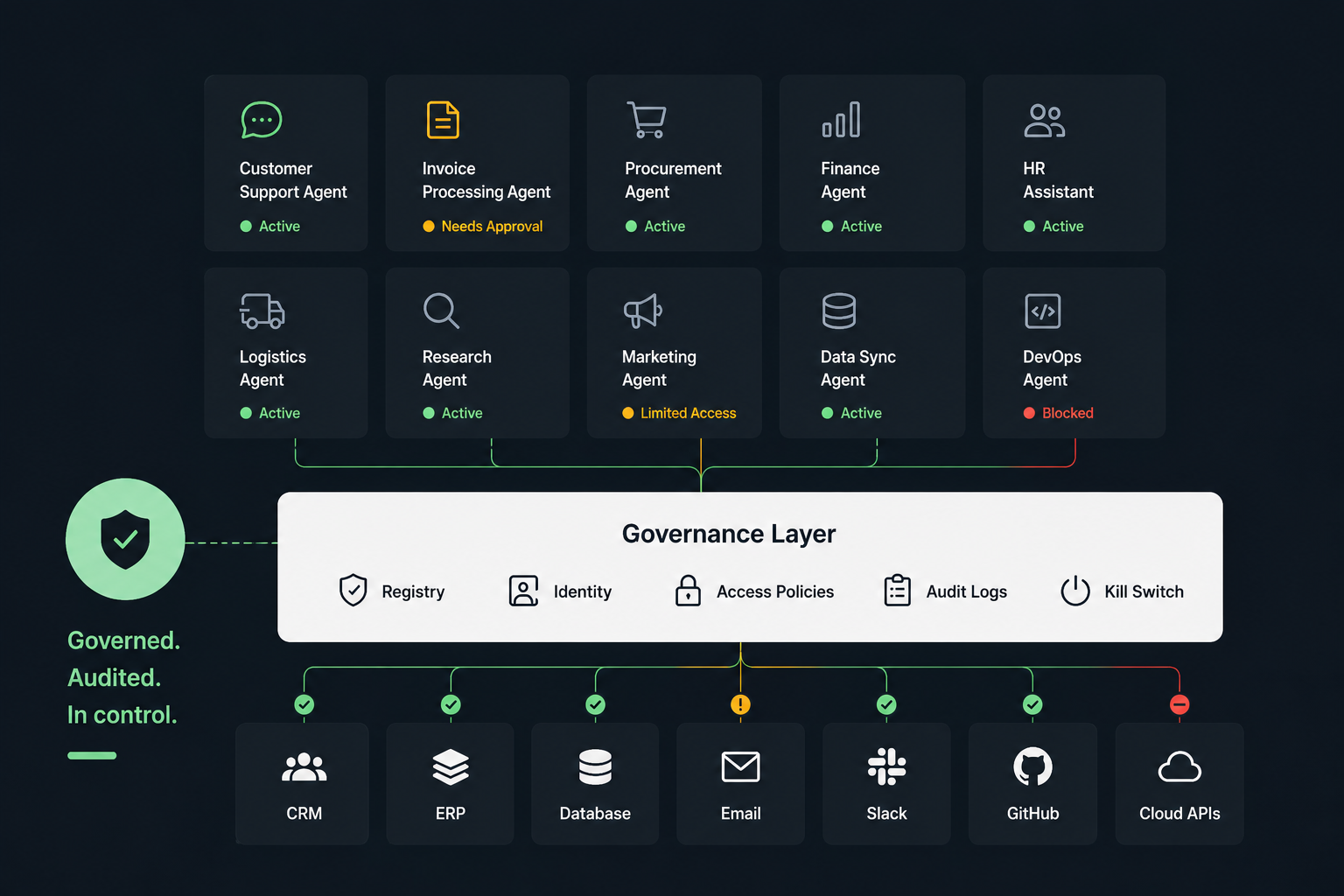Click the GitHub logo icon
The image size is (1344, 896).
click(x=1032, y=766)
